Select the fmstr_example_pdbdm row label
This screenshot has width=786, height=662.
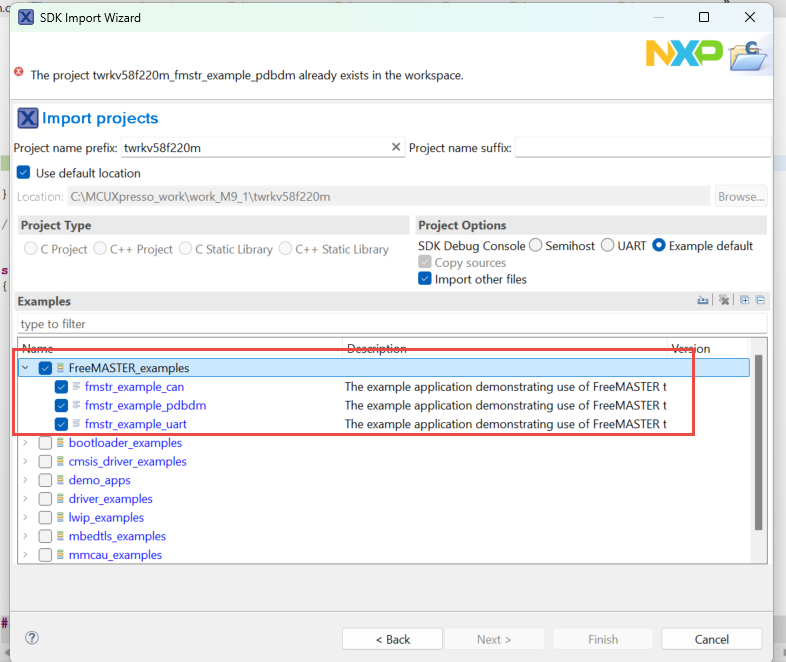pos(145,405)
